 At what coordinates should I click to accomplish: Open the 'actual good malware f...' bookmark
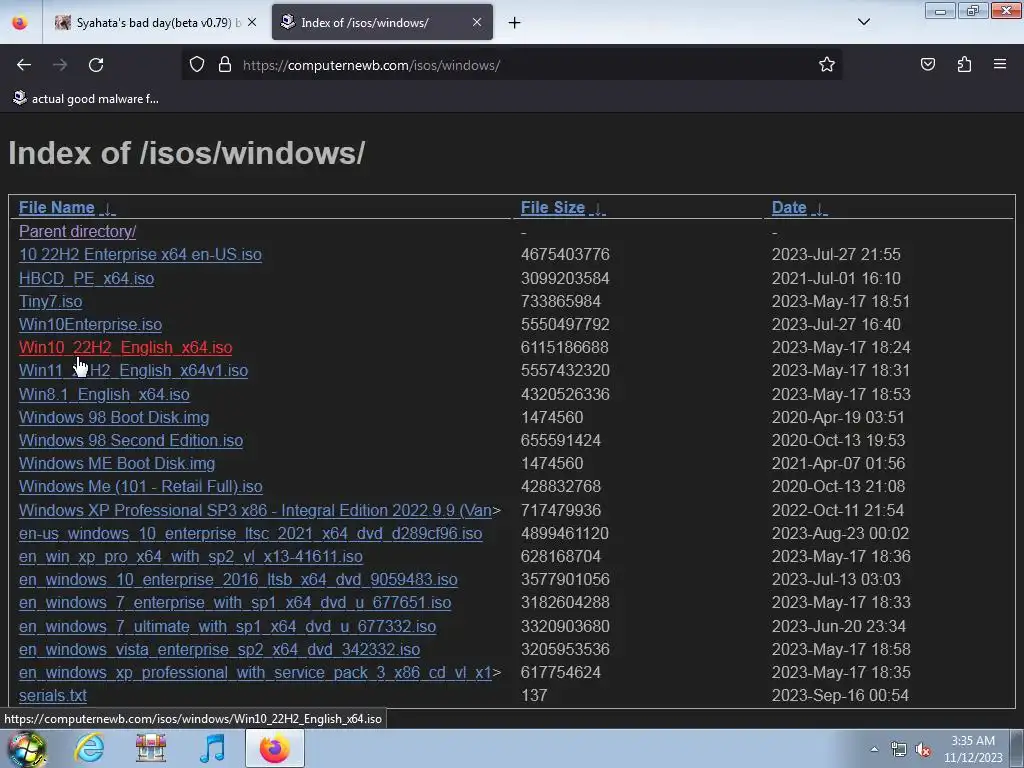point(86,99)
